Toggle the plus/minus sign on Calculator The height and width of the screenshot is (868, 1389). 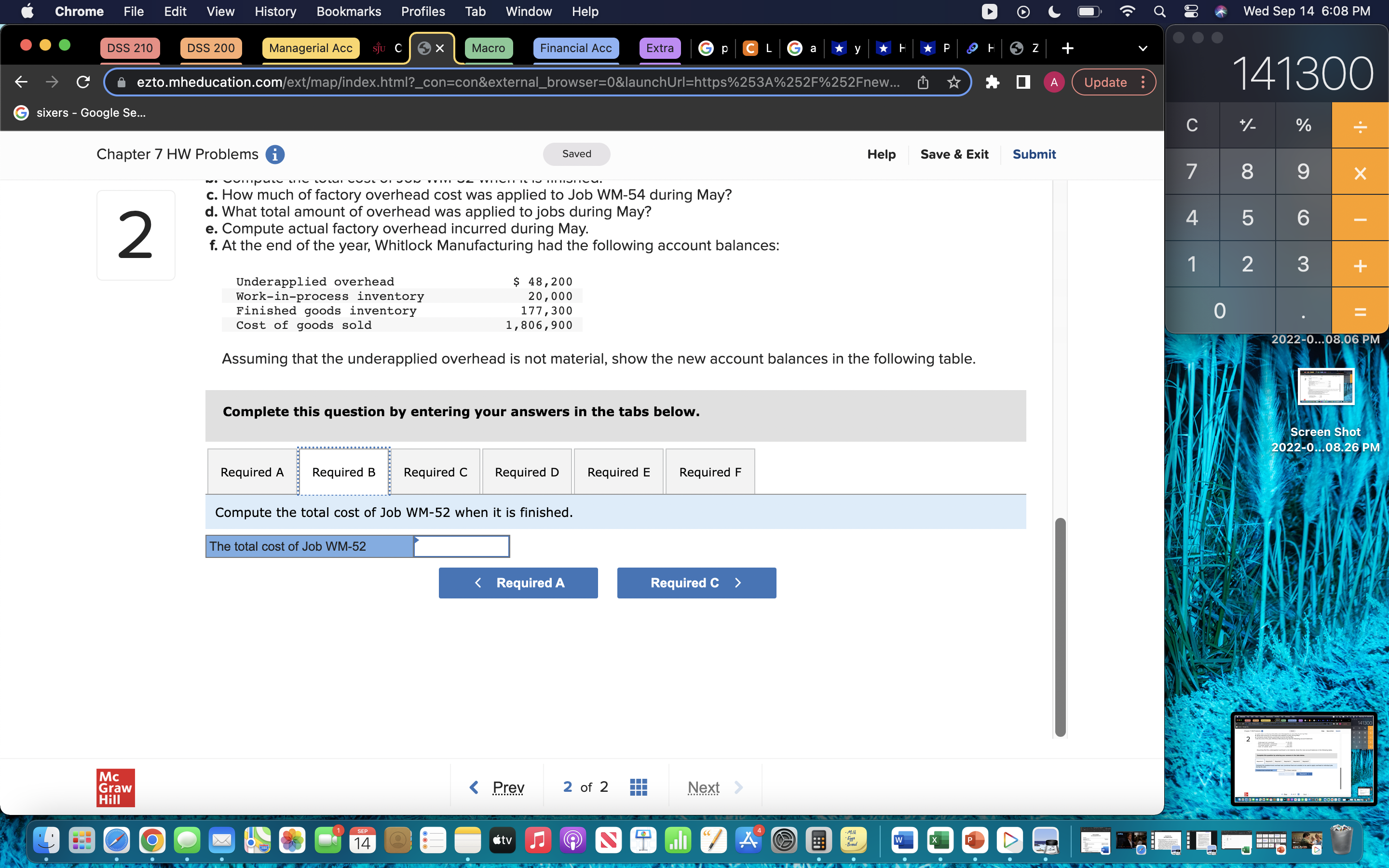(x=1247, y=125)
